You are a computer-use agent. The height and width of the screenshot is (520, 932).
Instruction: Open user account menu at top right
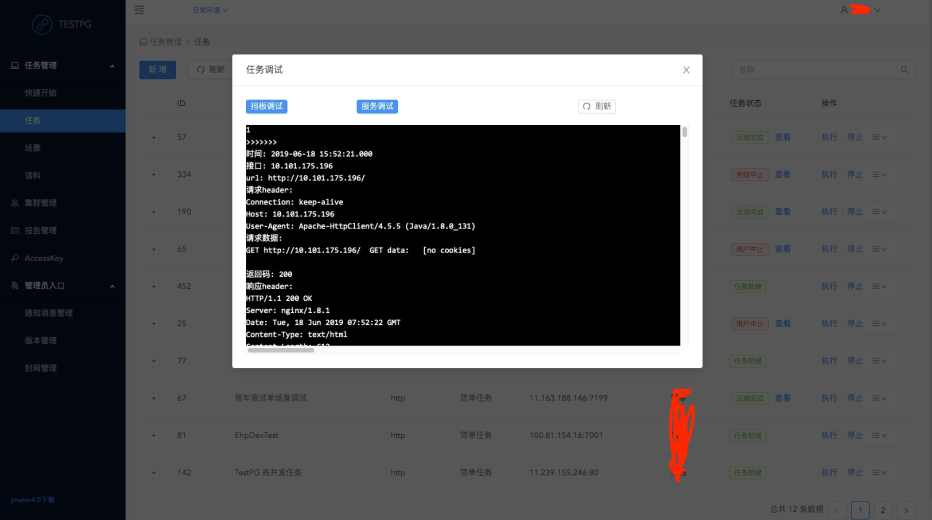860,10
